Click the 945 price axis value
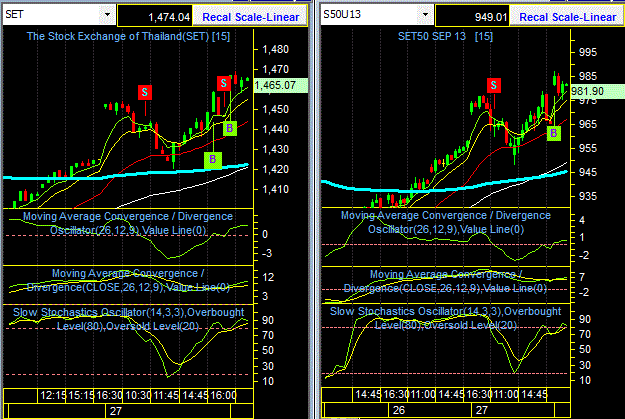Screen dimensions: 625x419 coord(588,173)
